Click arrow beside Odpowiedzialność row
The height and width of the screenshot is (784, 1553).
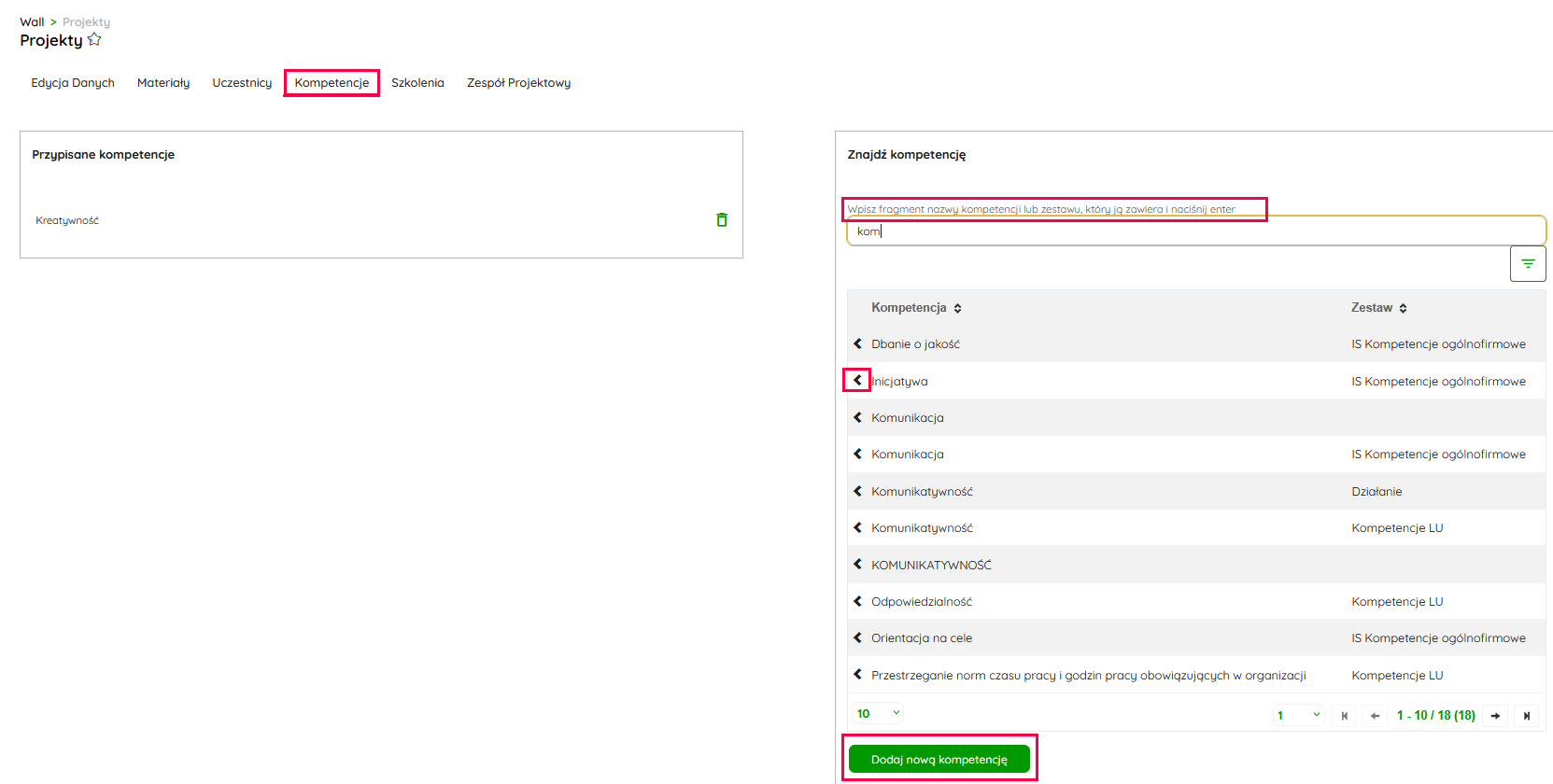(857, 602)
